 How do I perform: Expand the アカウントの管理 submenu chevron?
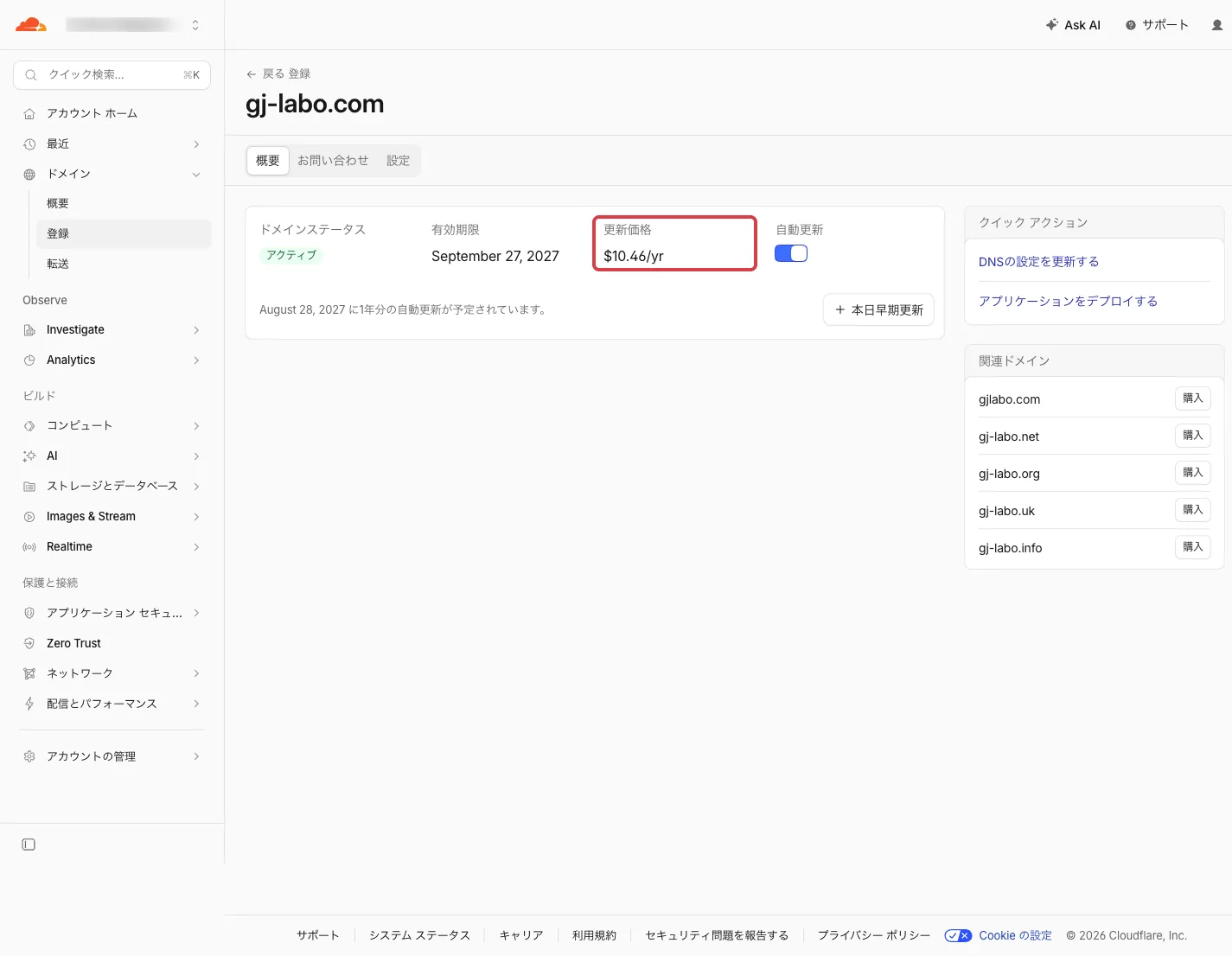196,756
